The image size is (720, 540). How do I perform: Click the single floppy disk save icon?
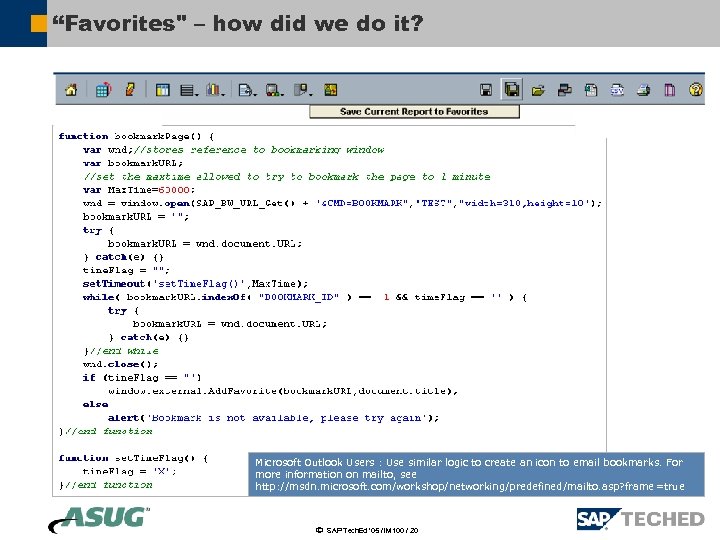pyautogui.click(x=486, y=90)
